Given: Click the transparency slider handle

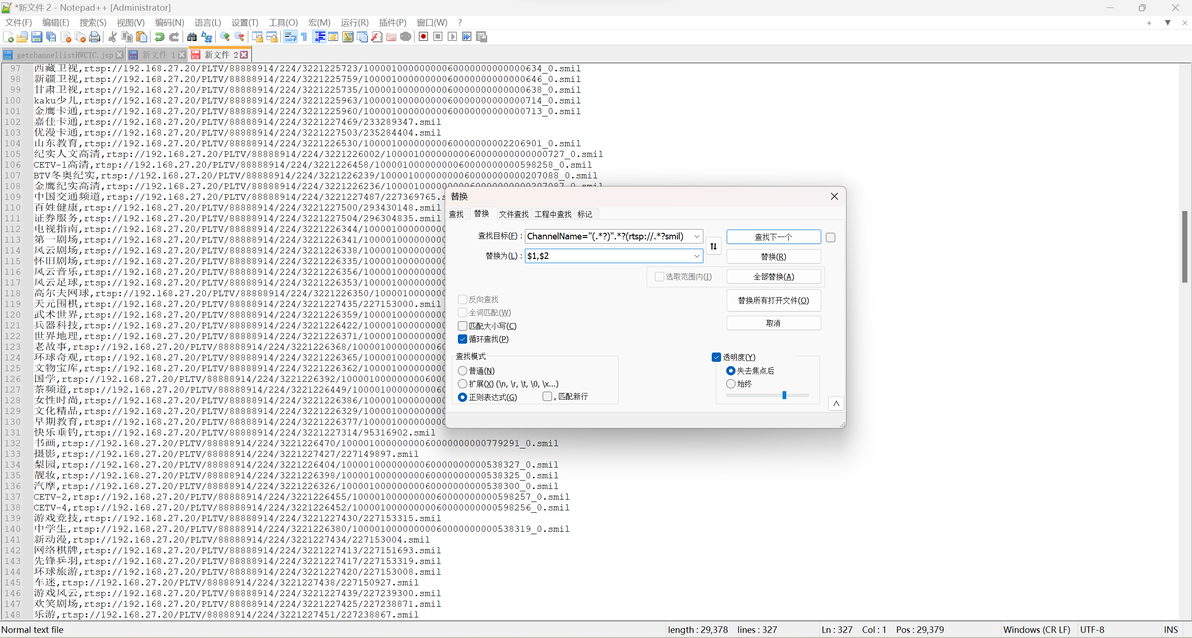Looking at the screenshot, I should [x=784, y=395].
